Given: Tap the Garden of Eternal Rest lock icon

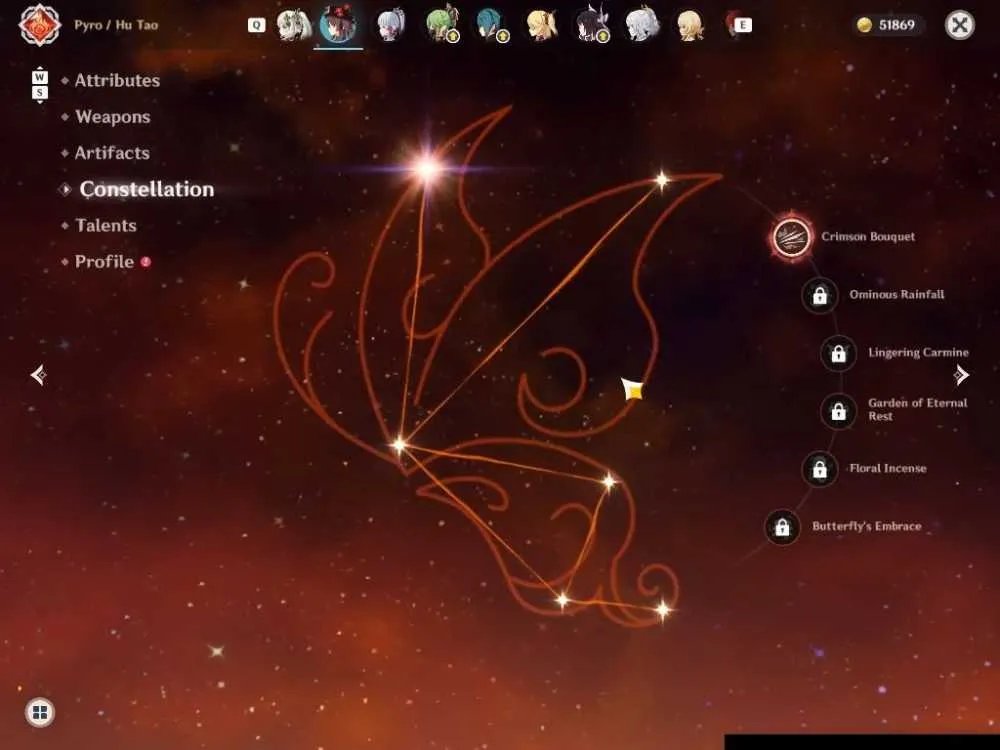Looking at the screenshot, I should [x=838, y=412].
